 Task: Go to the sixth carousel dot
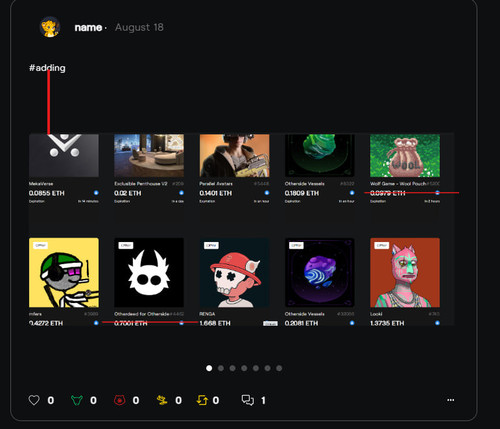point(267,368)
